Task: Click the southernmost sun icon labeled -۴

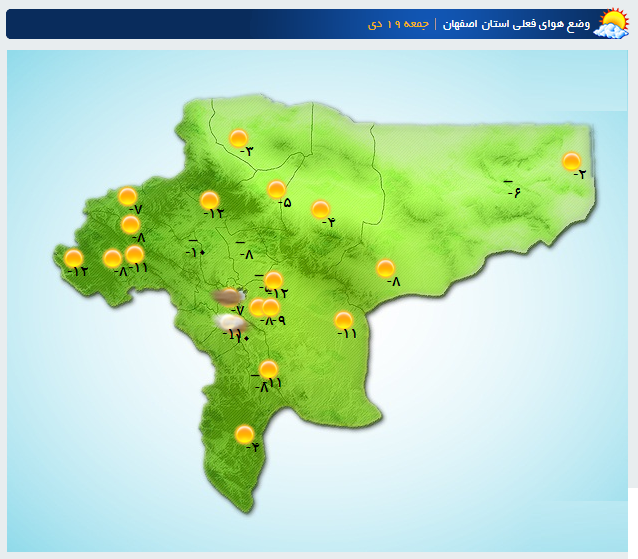Action: point(244,435)
